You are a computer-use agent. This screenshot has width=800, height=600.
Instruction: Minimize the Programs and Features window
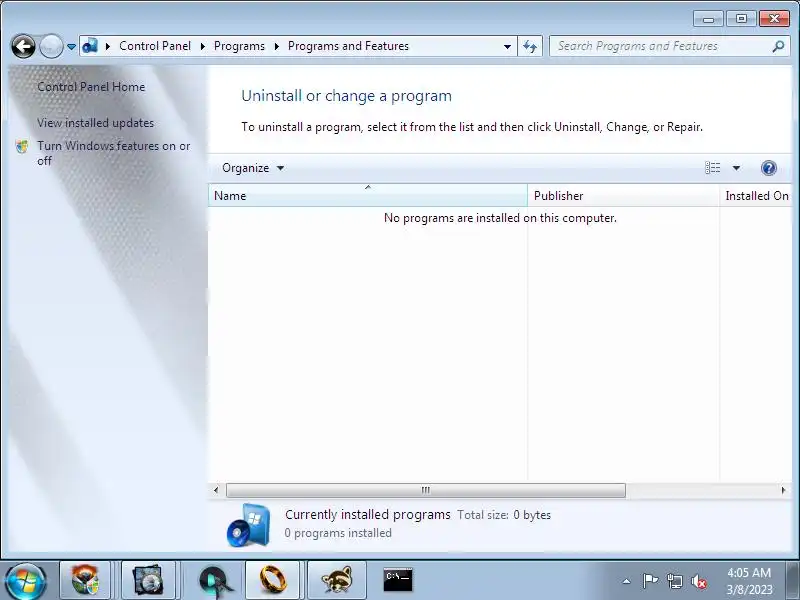tap(708, 19)
